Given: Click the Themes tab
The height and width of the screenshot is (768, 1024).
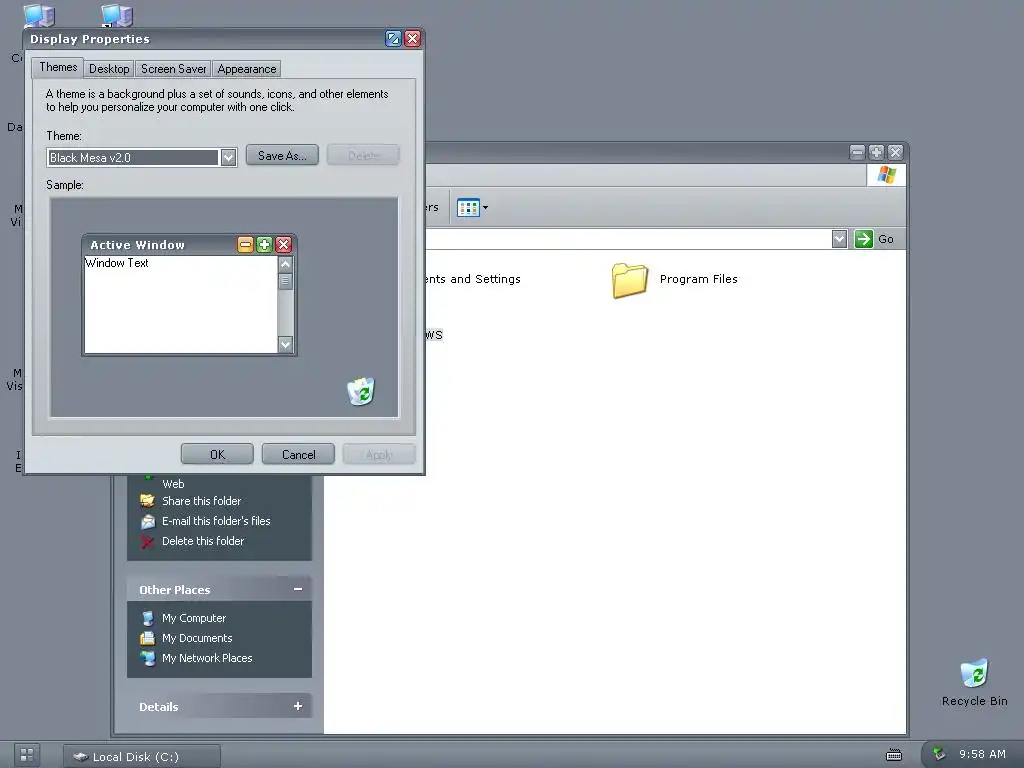Looking at the screenshot, I should pyautogui.click(x=57, y=67).
